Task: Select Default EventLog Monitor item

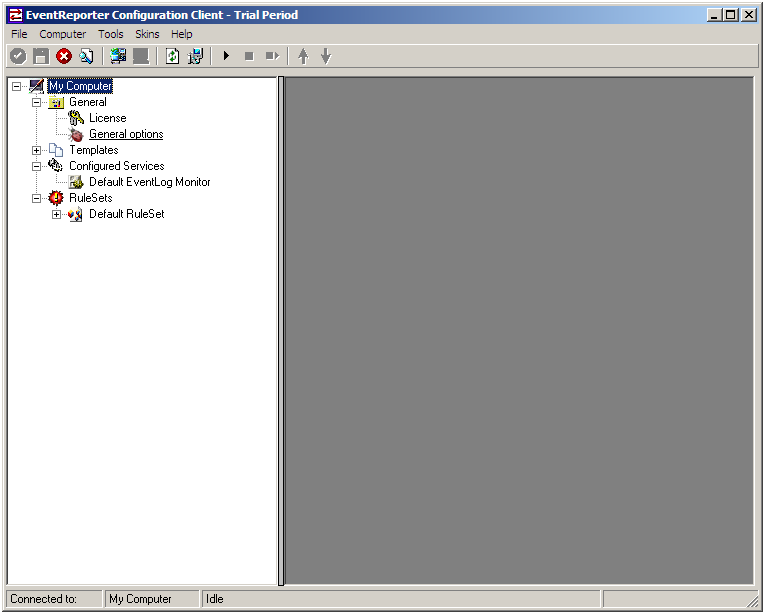Action: pos(149,182)
